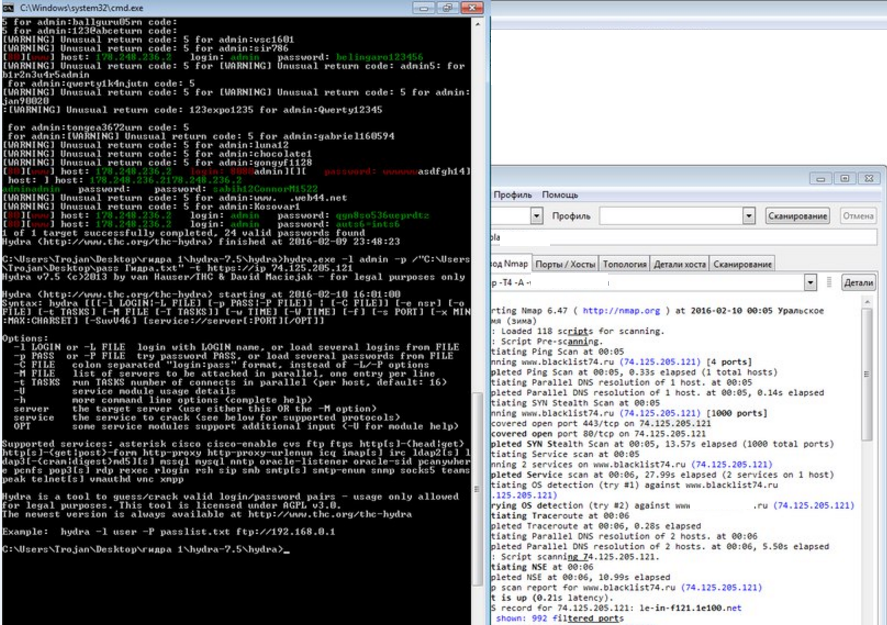Go to the Сканирование tab

(743, 264)
